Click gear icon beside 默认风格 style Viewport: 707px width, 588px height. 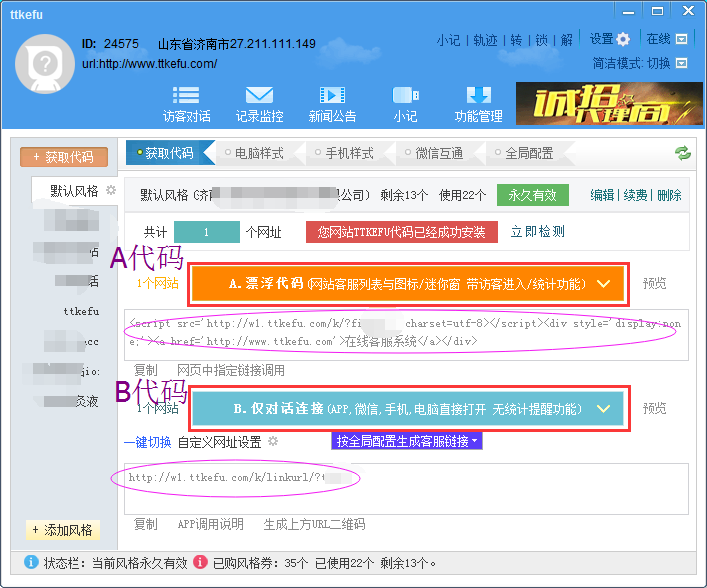coord(110,190)
